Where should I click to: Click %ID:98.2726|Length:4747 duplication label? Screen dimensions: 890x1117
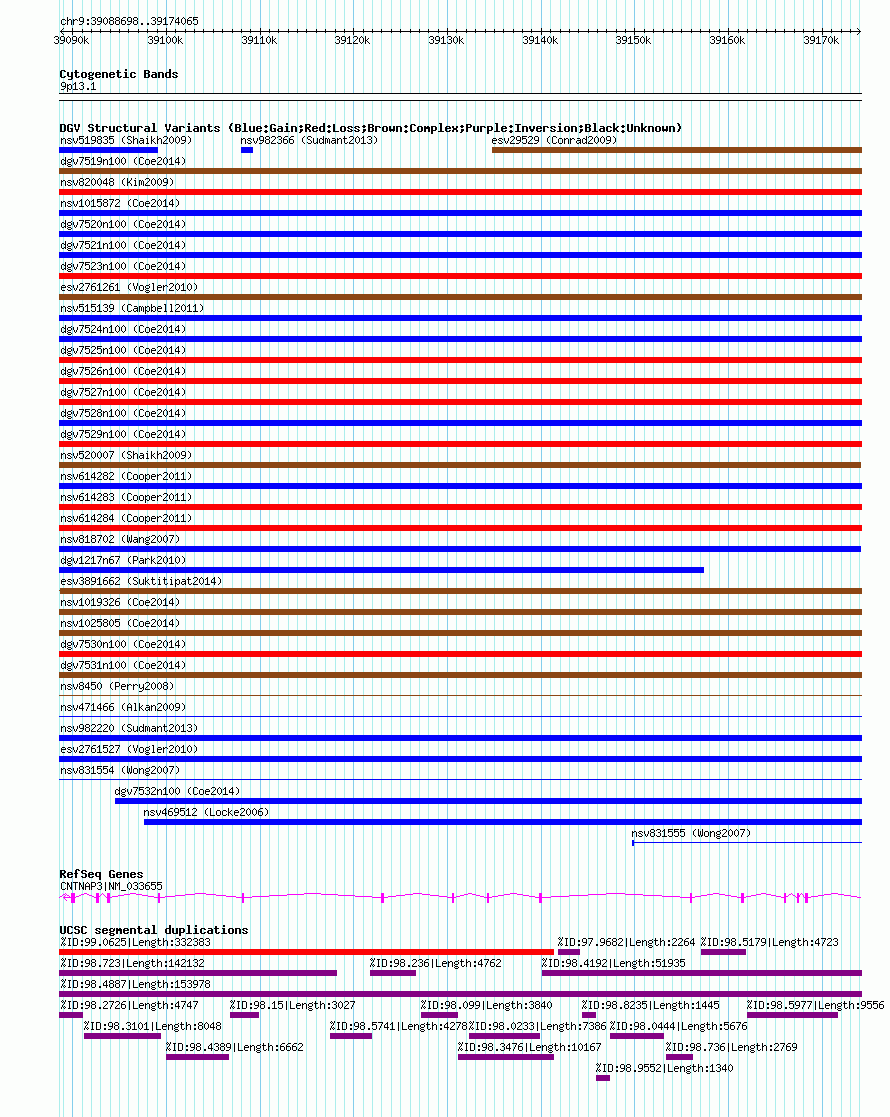pos(129,1006)
